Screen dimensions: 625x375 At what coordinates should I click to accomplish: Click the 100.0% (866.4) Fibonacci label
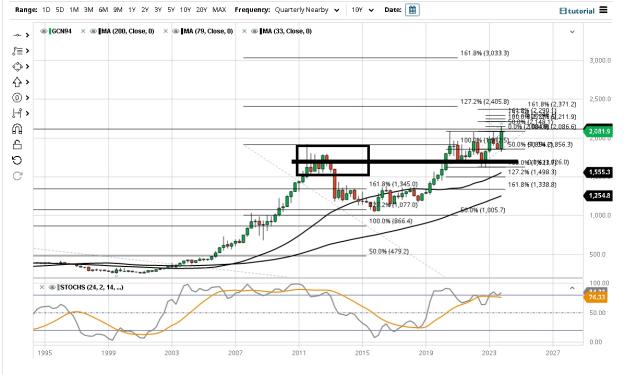tap(391, 221)
